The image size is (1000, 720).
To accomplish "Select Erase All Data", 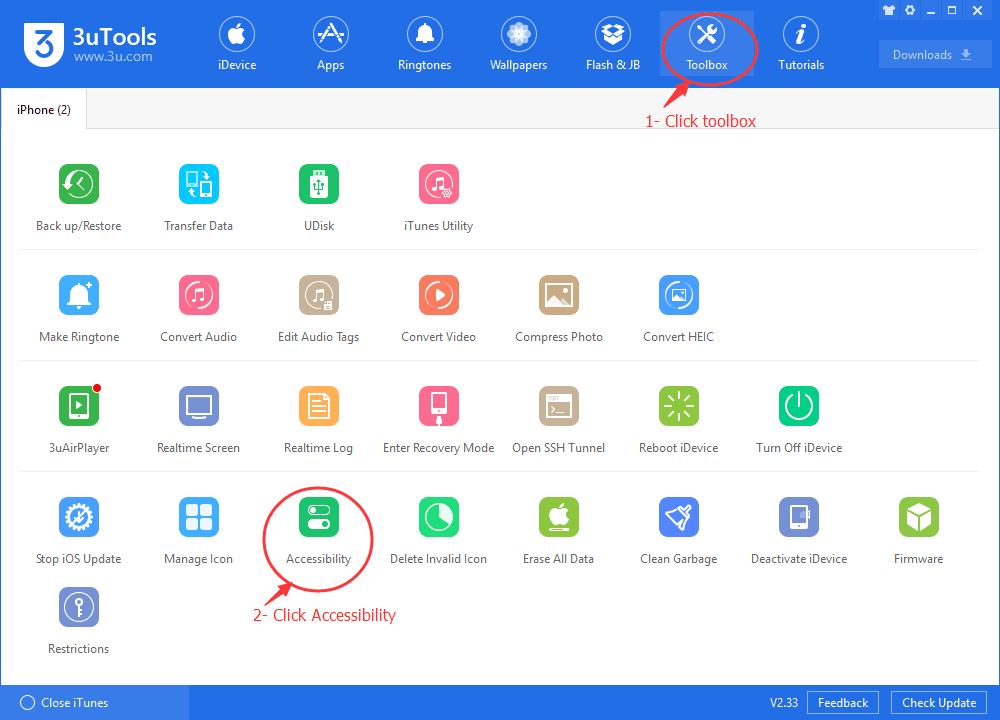I will coord(559,517).
